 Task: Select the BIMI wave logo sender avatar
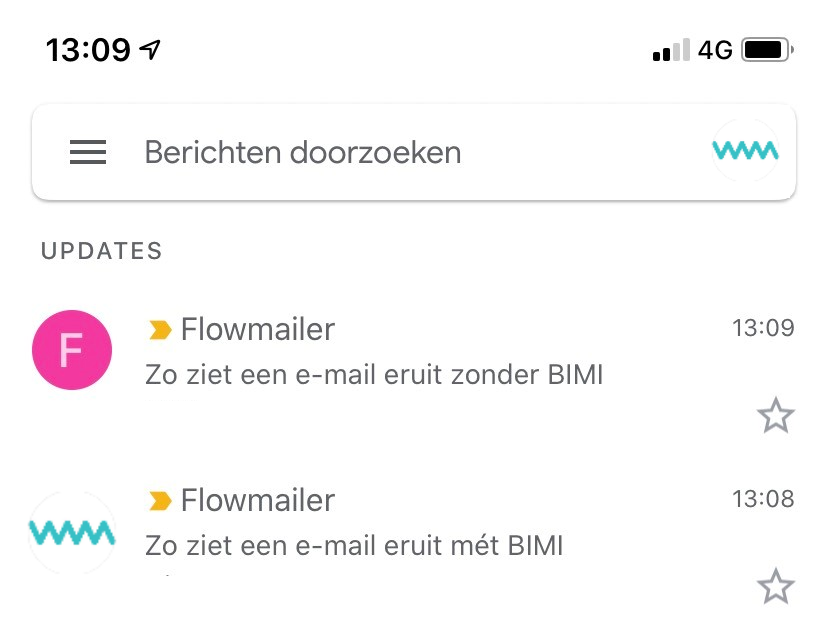[x=72, y=532]
